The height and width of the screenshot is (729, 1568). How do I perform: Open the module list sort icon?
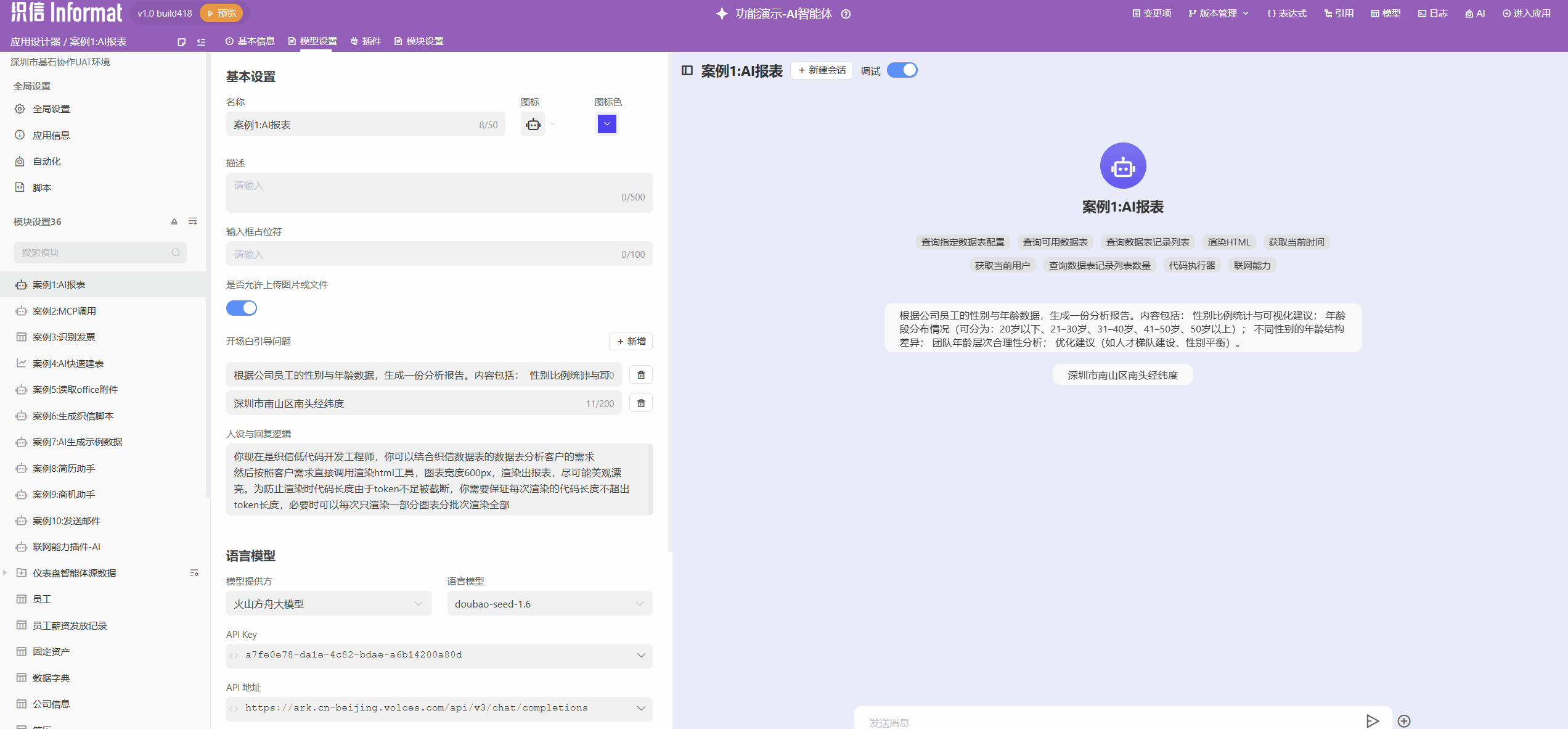[193, 221]
